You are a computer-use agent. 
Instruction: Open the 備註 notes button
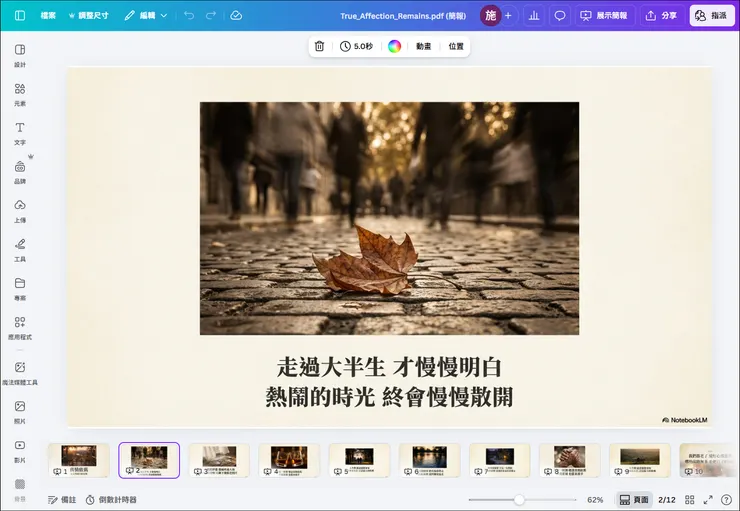click(62, 500)
